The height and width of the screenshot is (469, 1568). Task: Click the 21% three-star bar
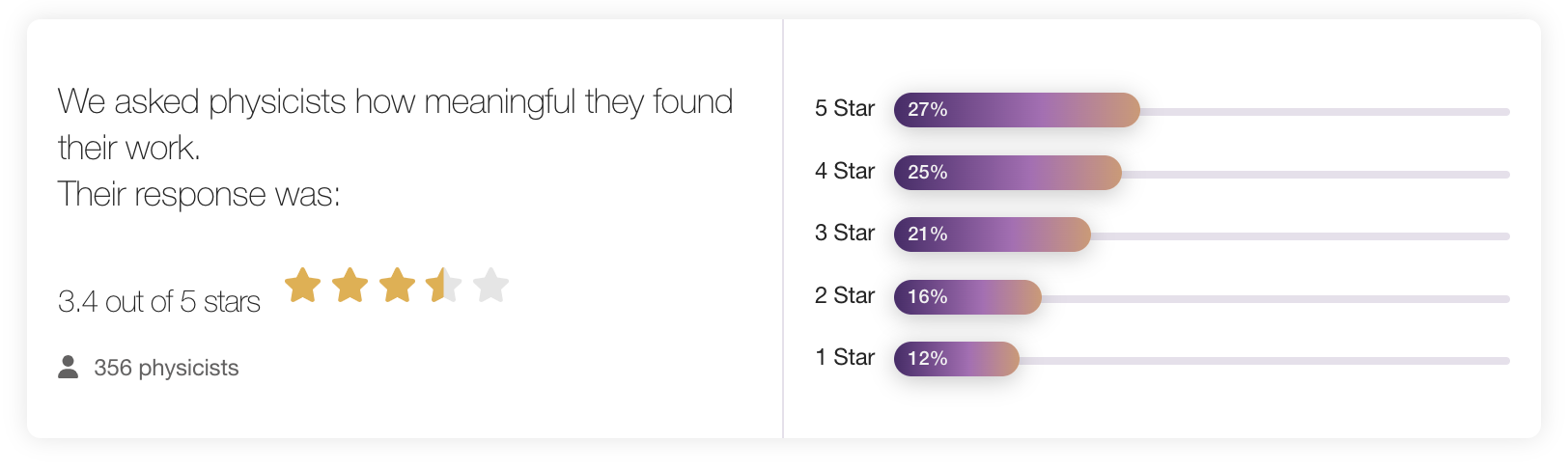tap(993, 234)
